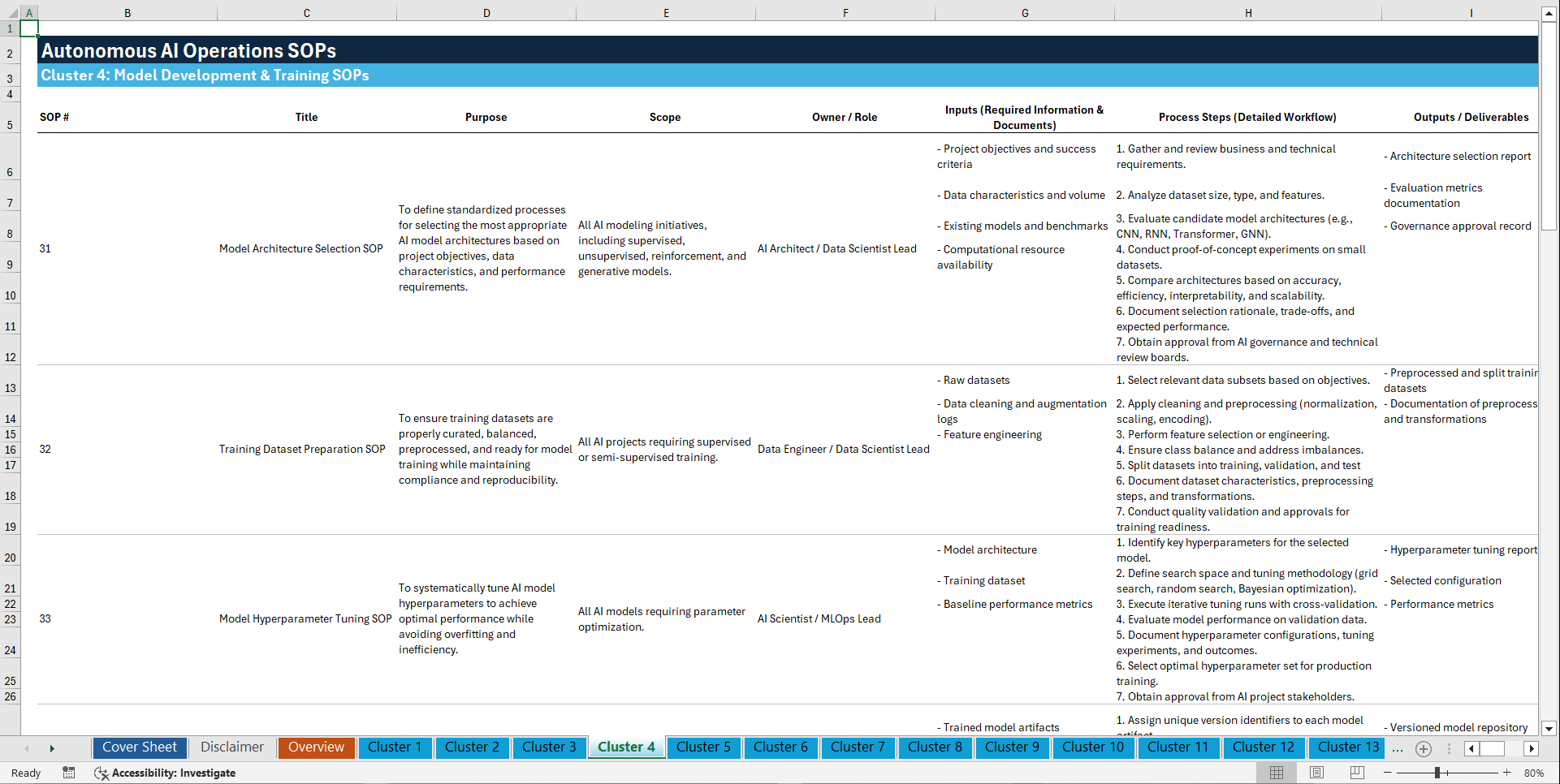Open the Accessibility checker via its icon
The image size is (1560, 784).
click(x=102, y=773)
